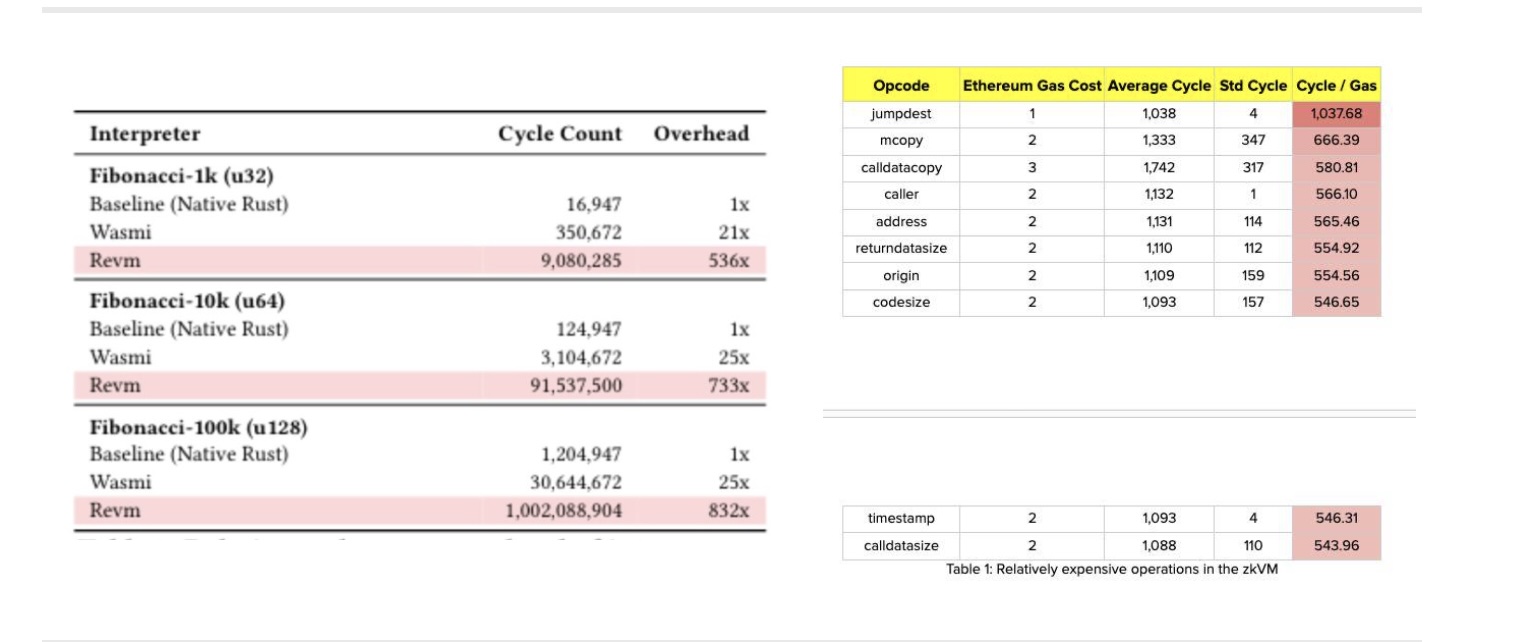Select the Fibonacci-100k (u128) section heading
This screenshot has height=642, width=1514.
click(198, 427)
